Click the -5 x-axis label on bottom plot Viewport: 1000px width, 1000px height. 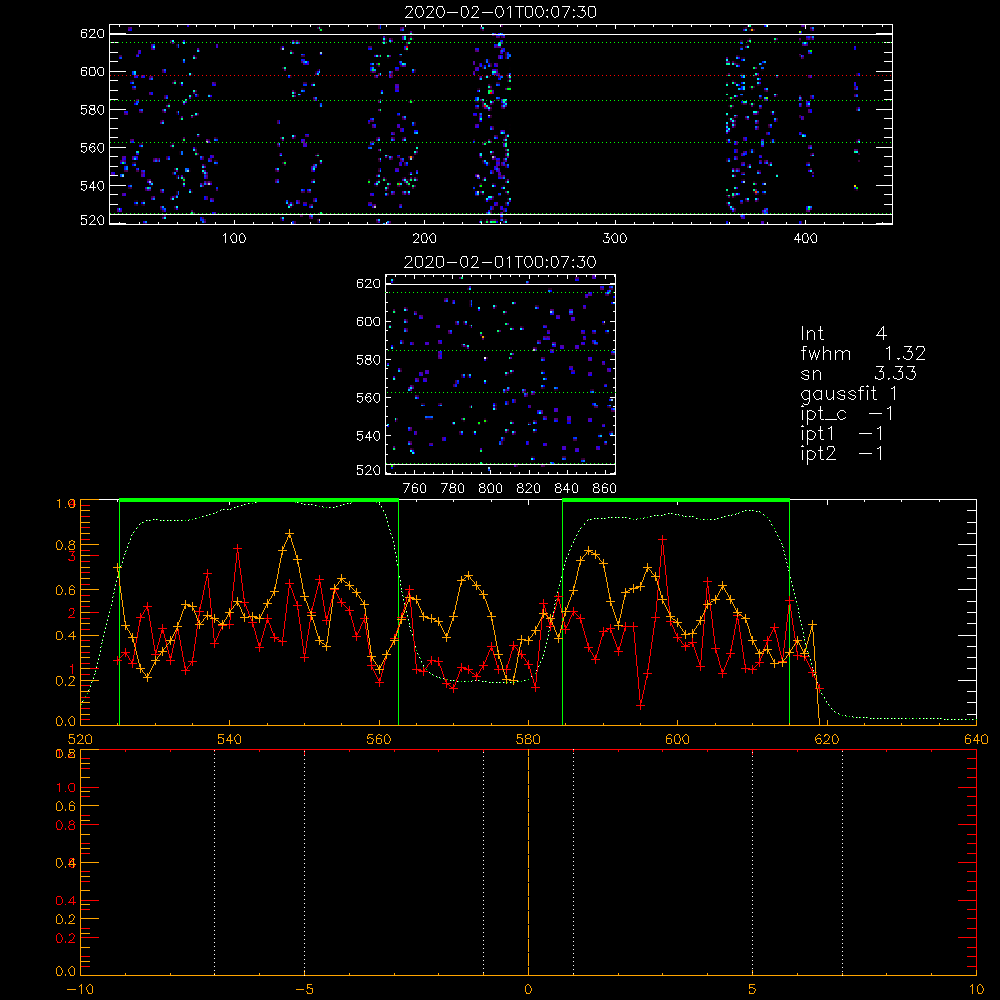(304, 990)
